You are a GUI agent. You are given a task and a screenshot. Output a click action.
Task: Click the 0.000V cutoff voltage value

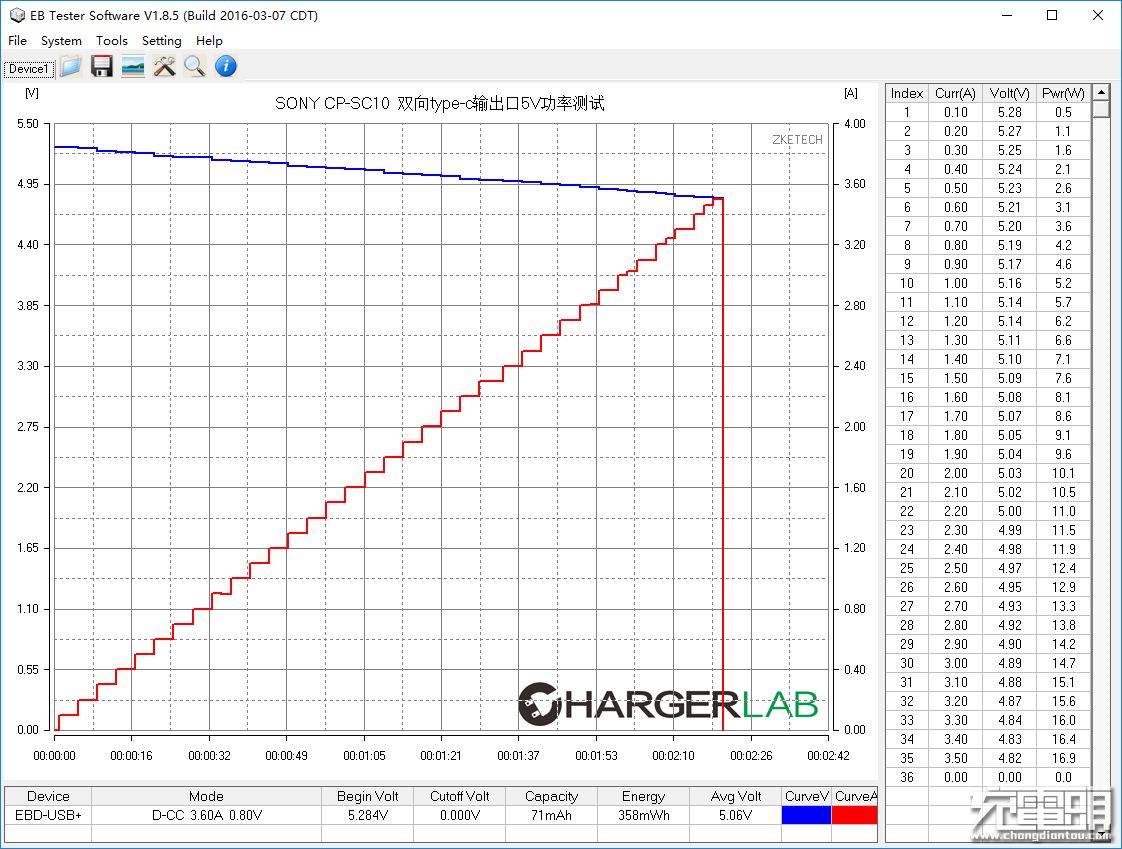pos(459,815)
